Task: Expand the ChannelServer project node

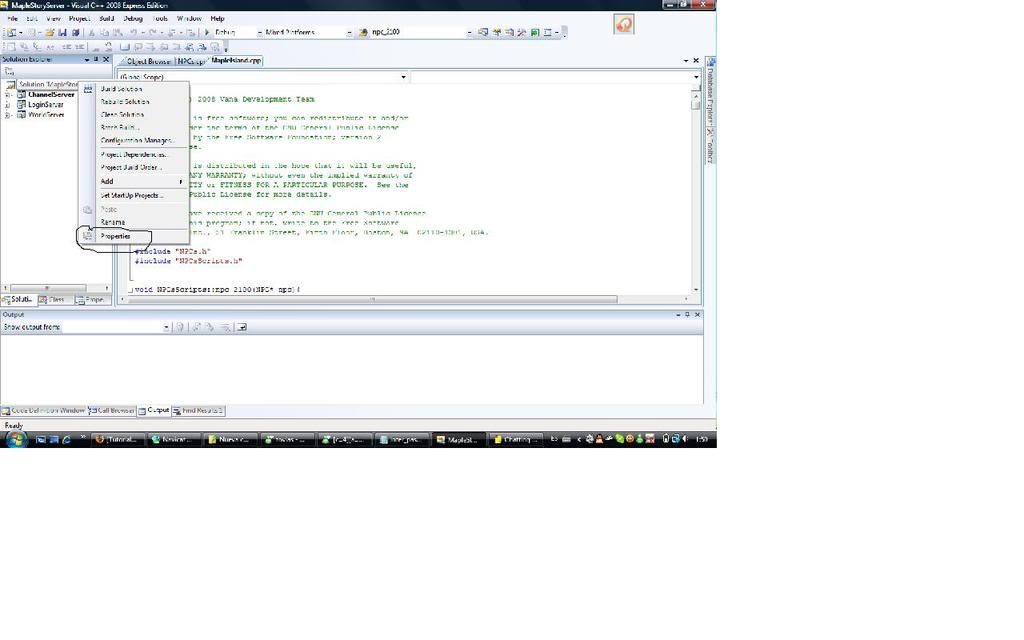Action: point(7,94)
